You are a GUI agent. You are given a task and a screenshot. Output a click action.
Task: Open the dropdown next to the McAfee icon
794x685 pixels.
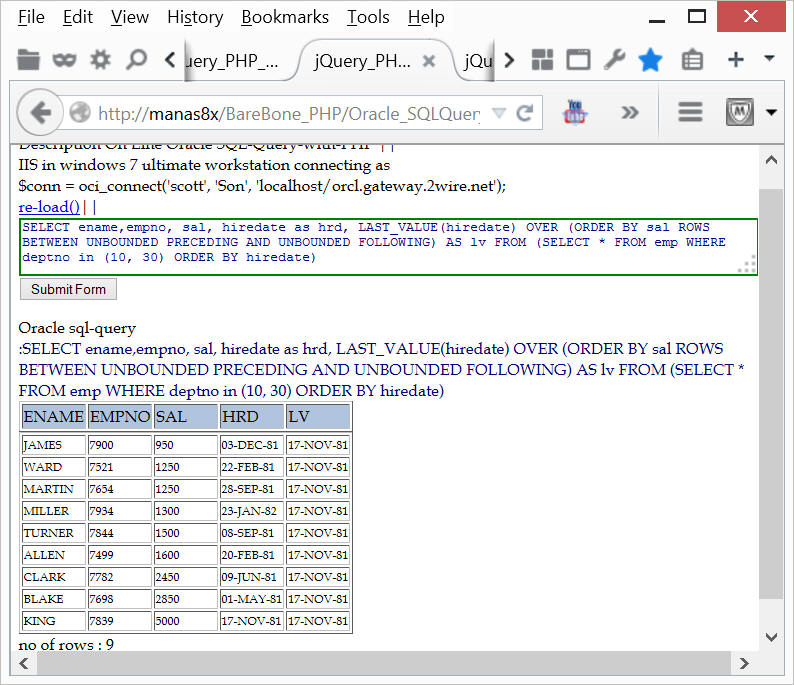point(771,112)
